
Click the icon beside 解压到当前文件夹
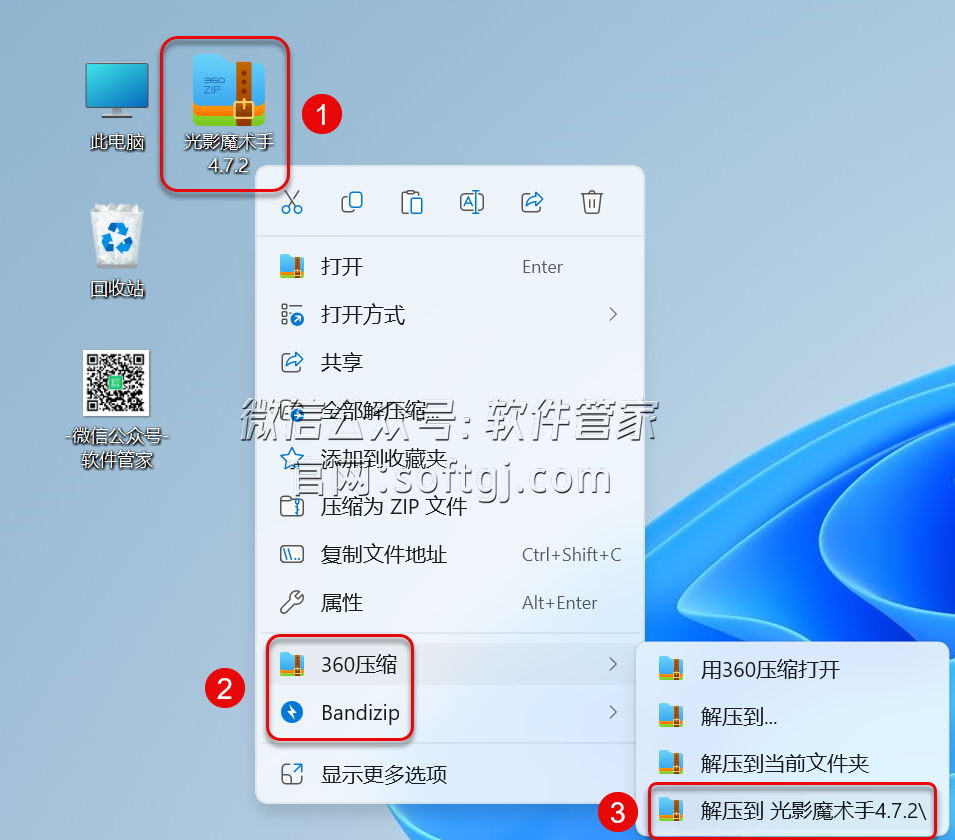click(x=671, y=763)
